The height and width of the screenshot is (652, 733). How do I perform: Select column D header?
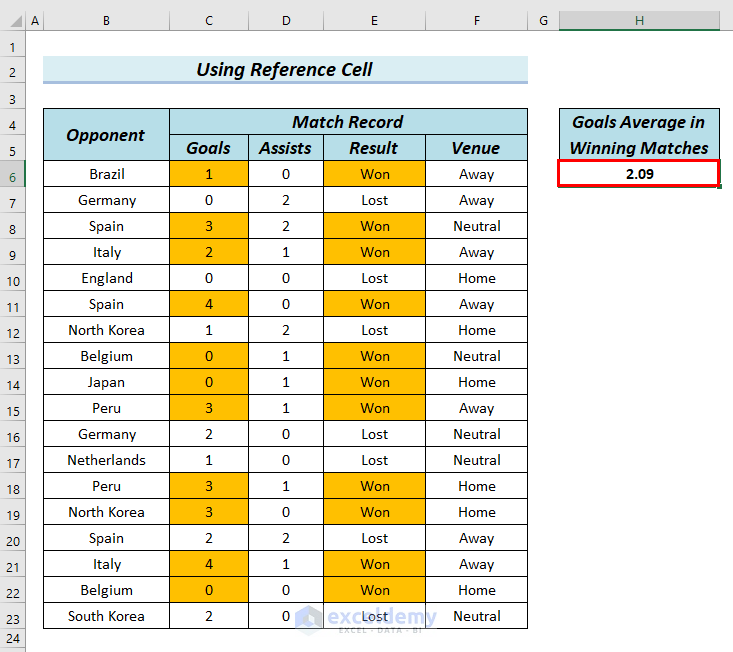(286, 21)
